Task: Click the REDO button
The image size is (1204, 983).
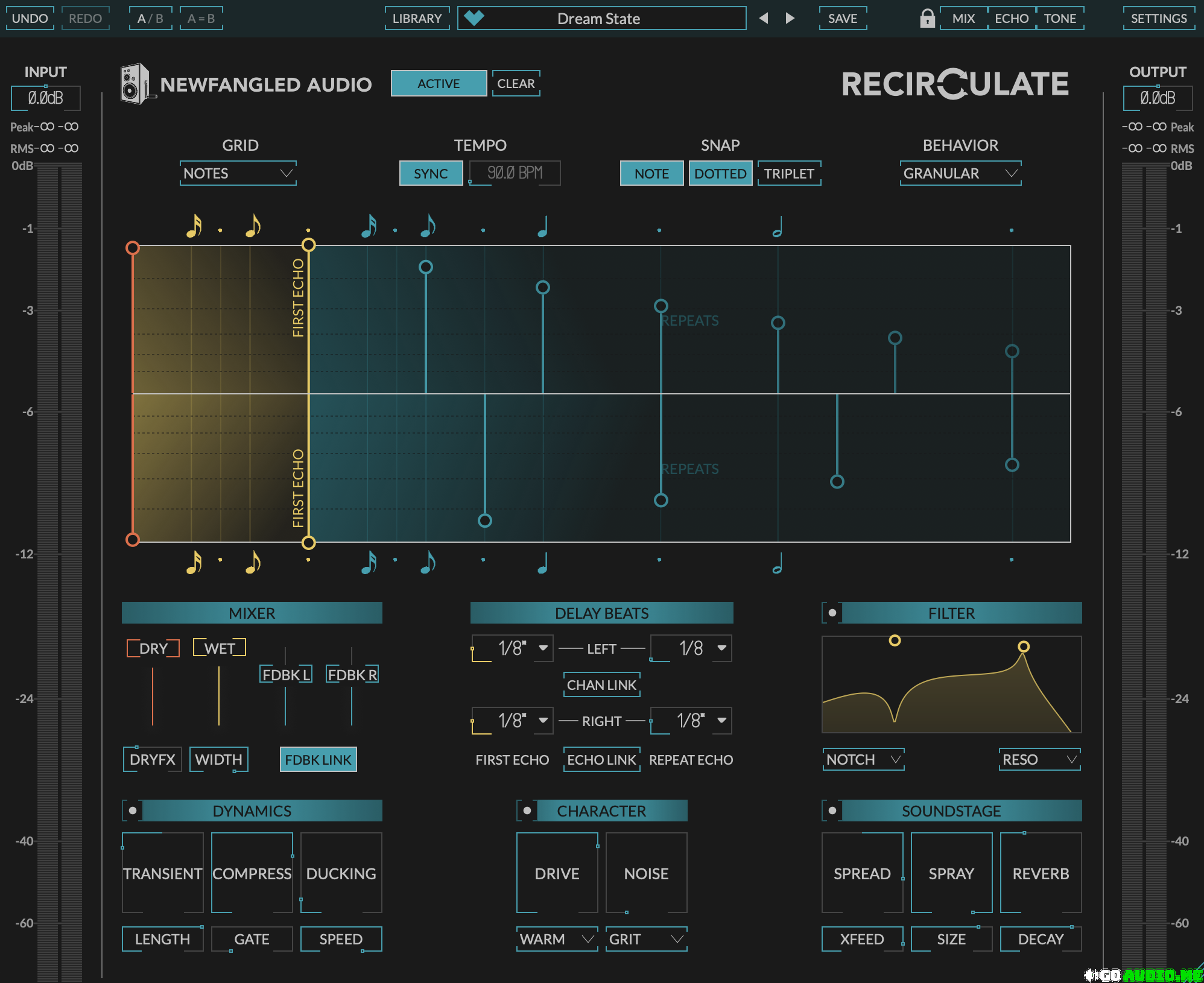Action: click(x=85, y=18)
